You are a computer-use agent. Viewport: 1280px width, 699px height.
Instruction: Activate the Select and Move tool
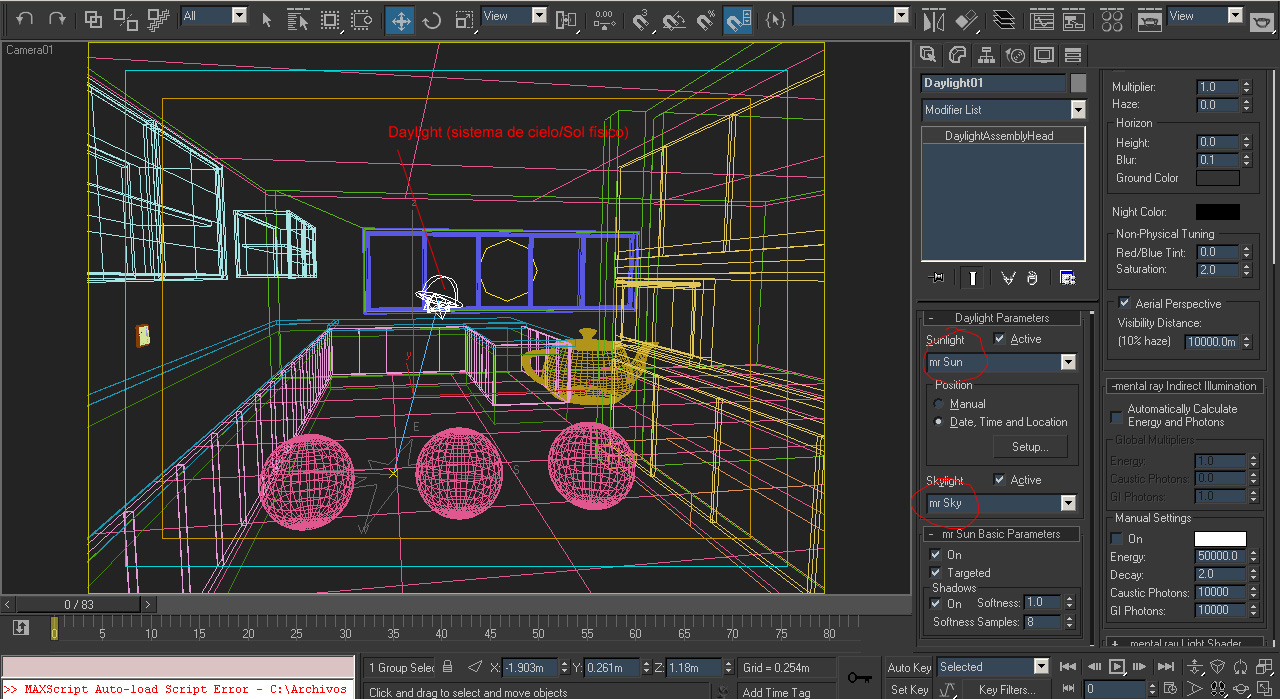(x=400, y=20)
